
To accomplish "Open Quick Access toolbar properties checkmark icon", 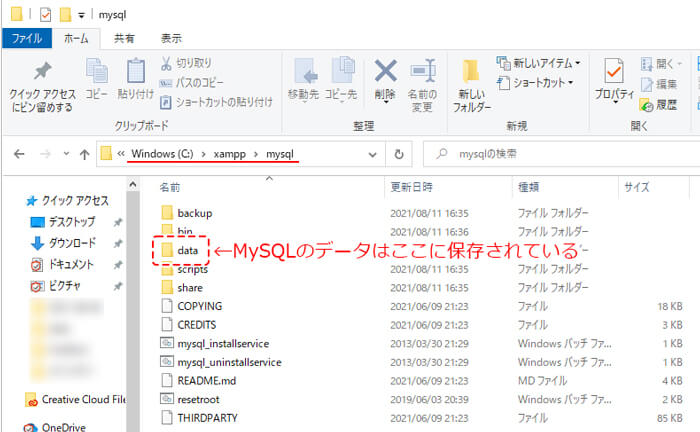I will click(x=45, y=15).
